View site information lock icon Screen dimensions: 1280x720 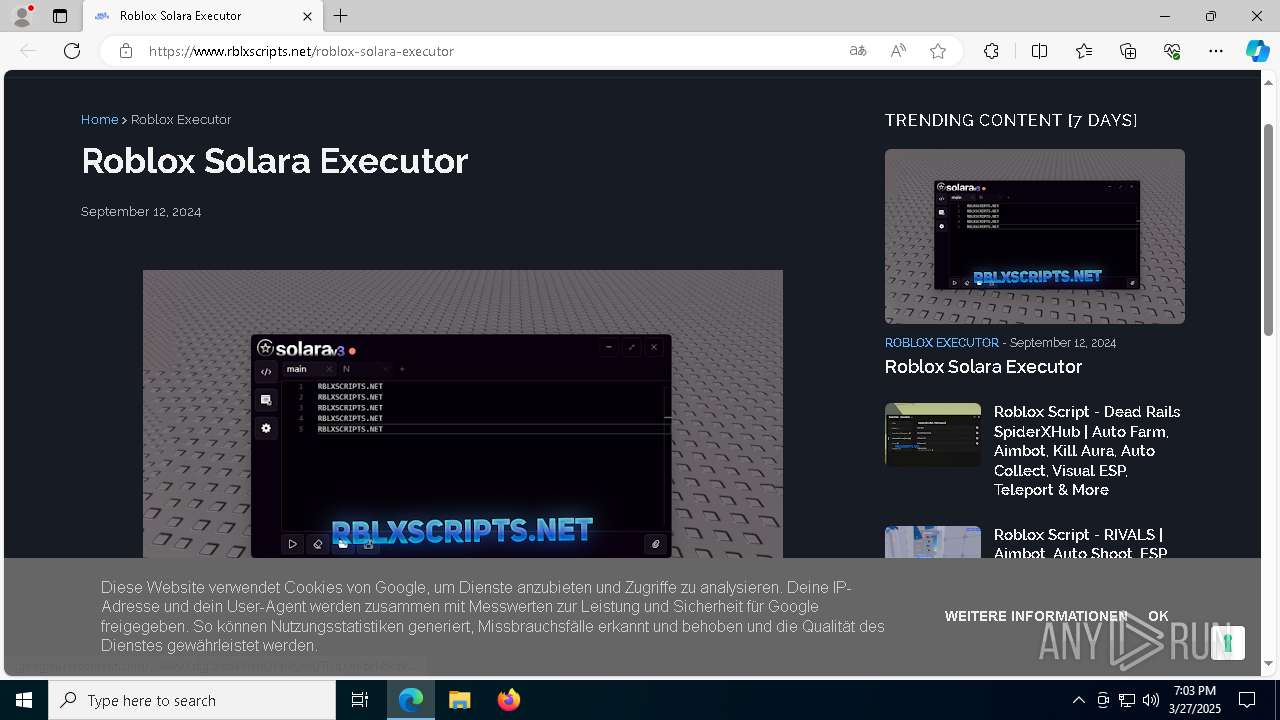click(126, 51)
